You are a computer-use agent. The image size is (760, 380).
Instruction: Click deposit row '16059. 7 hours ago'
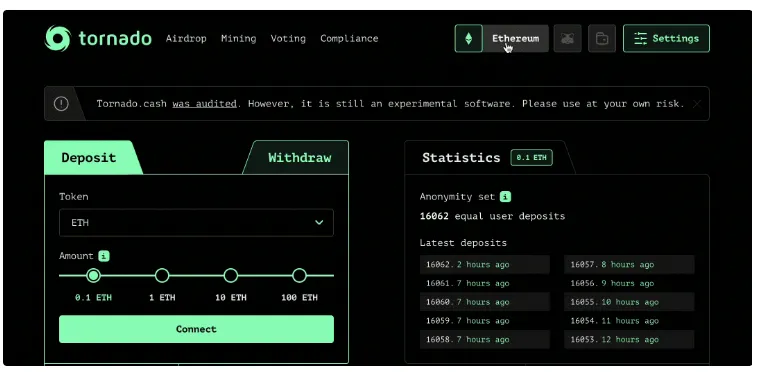click(x=485, y=321)
